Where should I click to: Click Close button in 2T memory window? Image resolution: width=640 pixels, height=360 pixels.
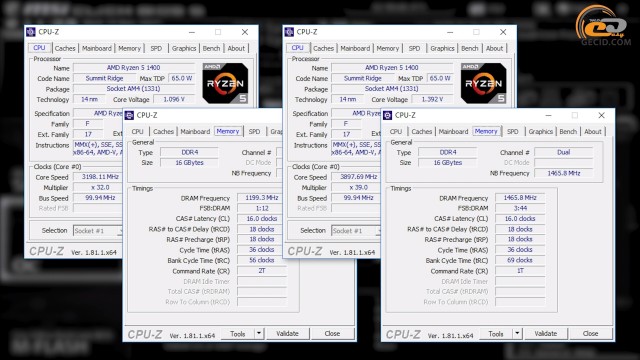[x=332, y=333]
